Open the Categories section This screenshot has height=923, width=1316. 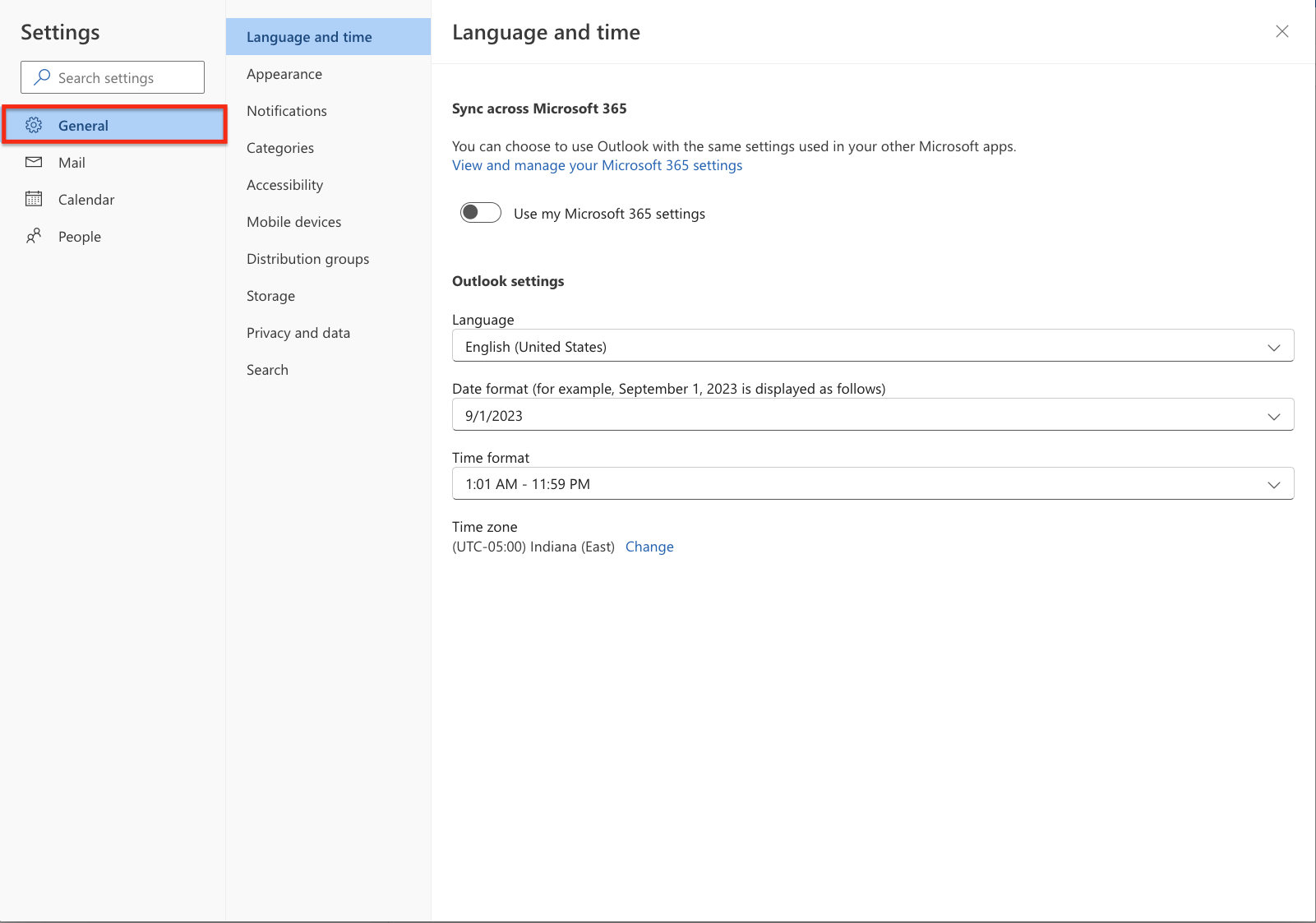pyautogui.click(x=328, y=148)
